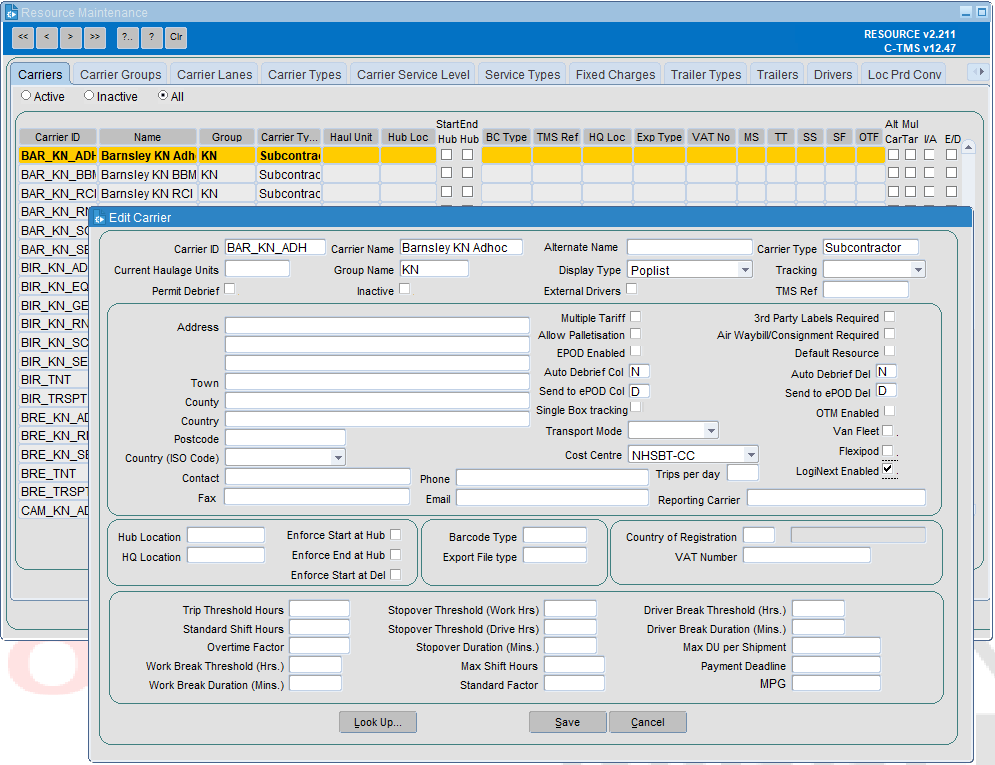Click the ?.. enter query toolbar button
This screenshot has height=765, width=995.
point(128,37)
